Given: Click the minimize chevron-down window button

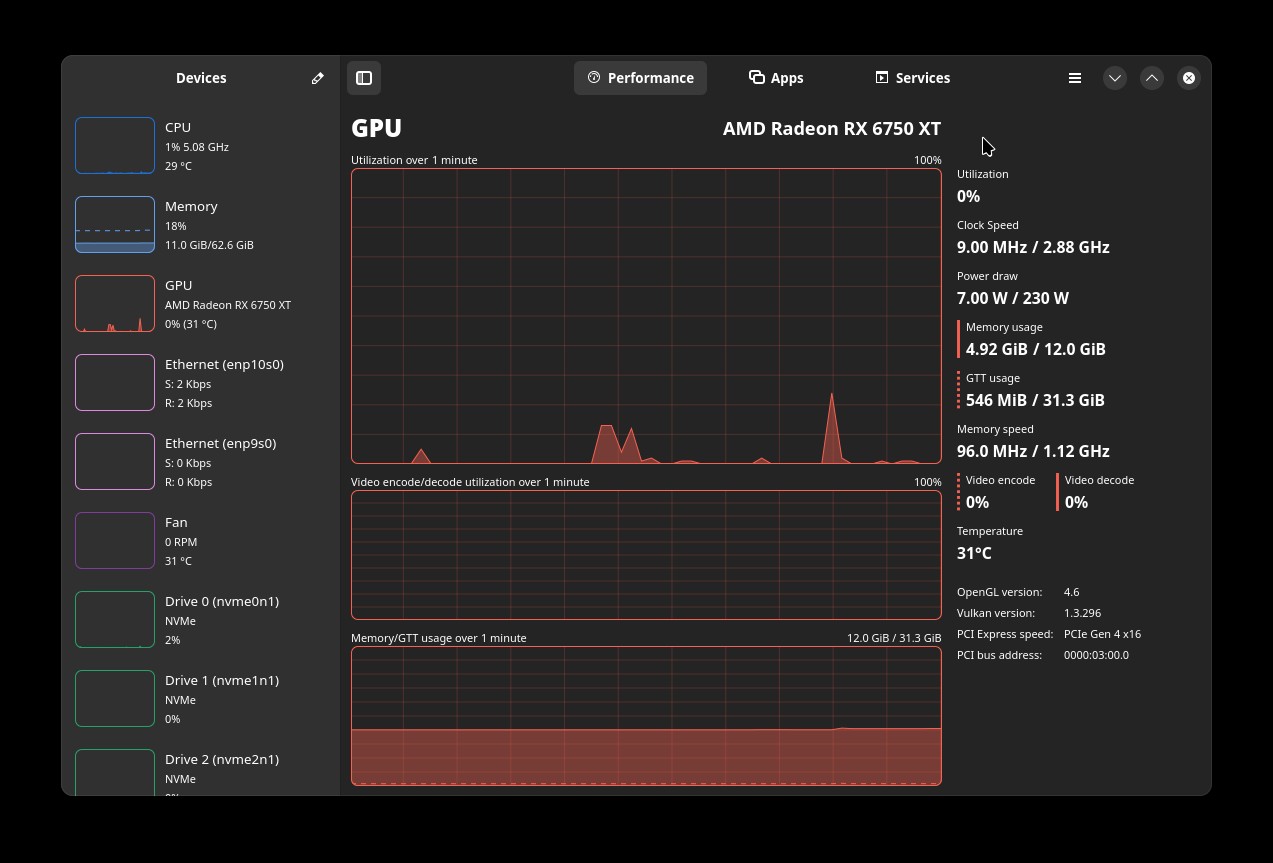Looking at the screenshot, I should click(1115, 78).
